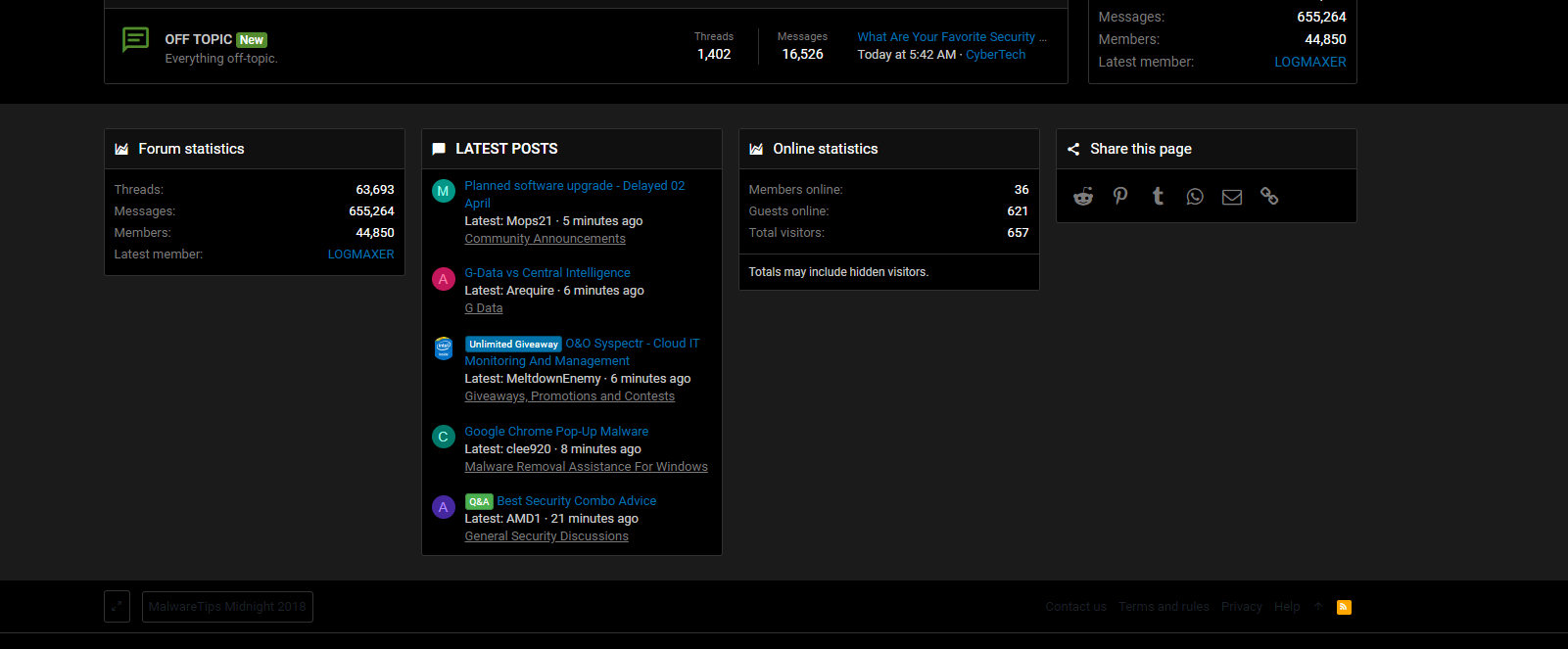This screenshot has width=1568, height=649.
Task: Go to Giveaways, Promotions and Contests
Action: tap(569, 396)
